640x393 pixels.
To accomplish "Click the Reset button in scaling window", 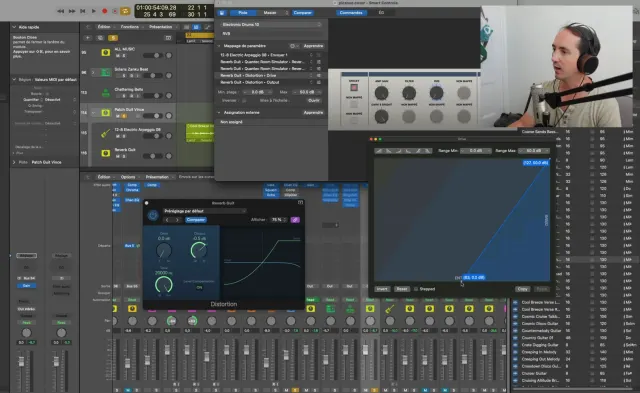I will pos(402,289).
